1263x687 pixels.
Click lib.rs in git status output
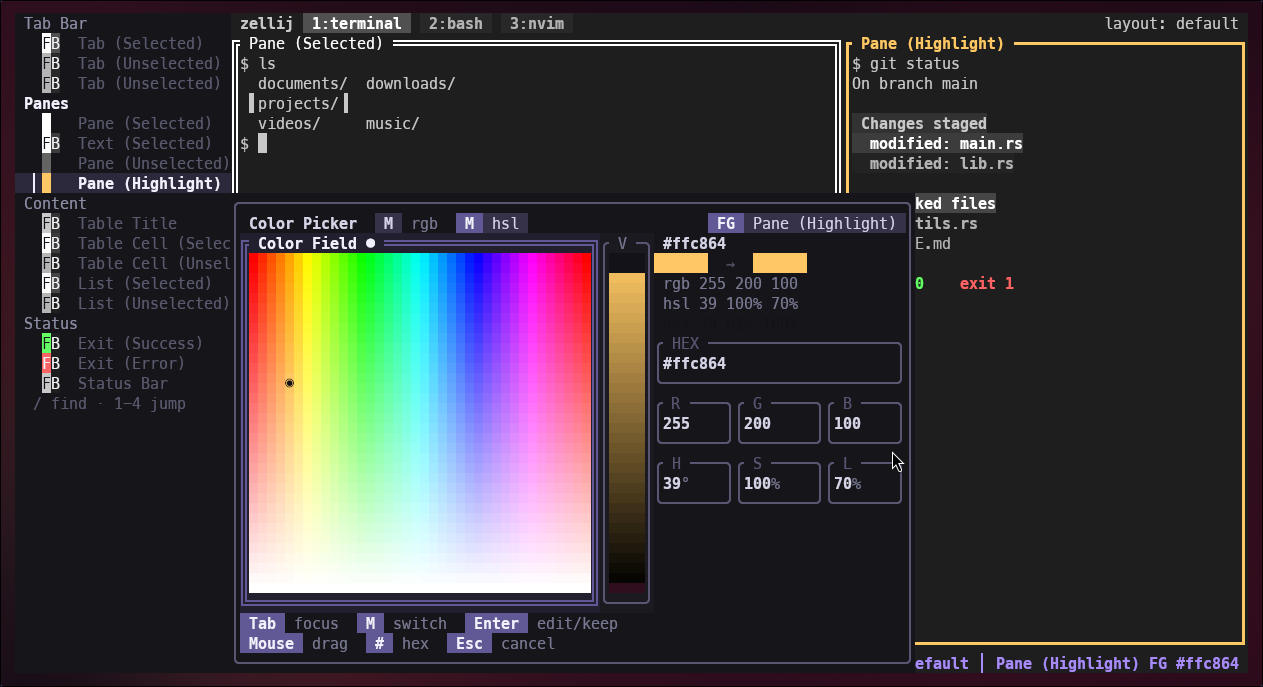(x=987, y=163)
